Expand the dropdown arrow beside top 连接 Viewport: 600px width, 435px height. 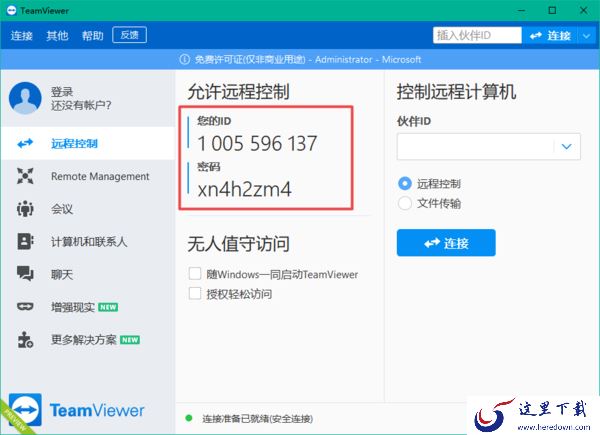click(587, 36)
